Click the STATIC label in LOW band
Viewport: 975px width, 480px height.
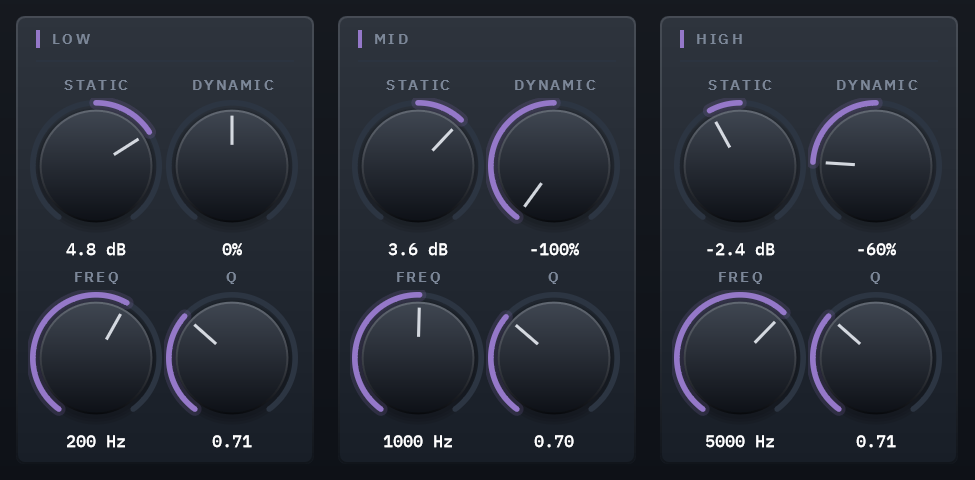click(96, 85)
